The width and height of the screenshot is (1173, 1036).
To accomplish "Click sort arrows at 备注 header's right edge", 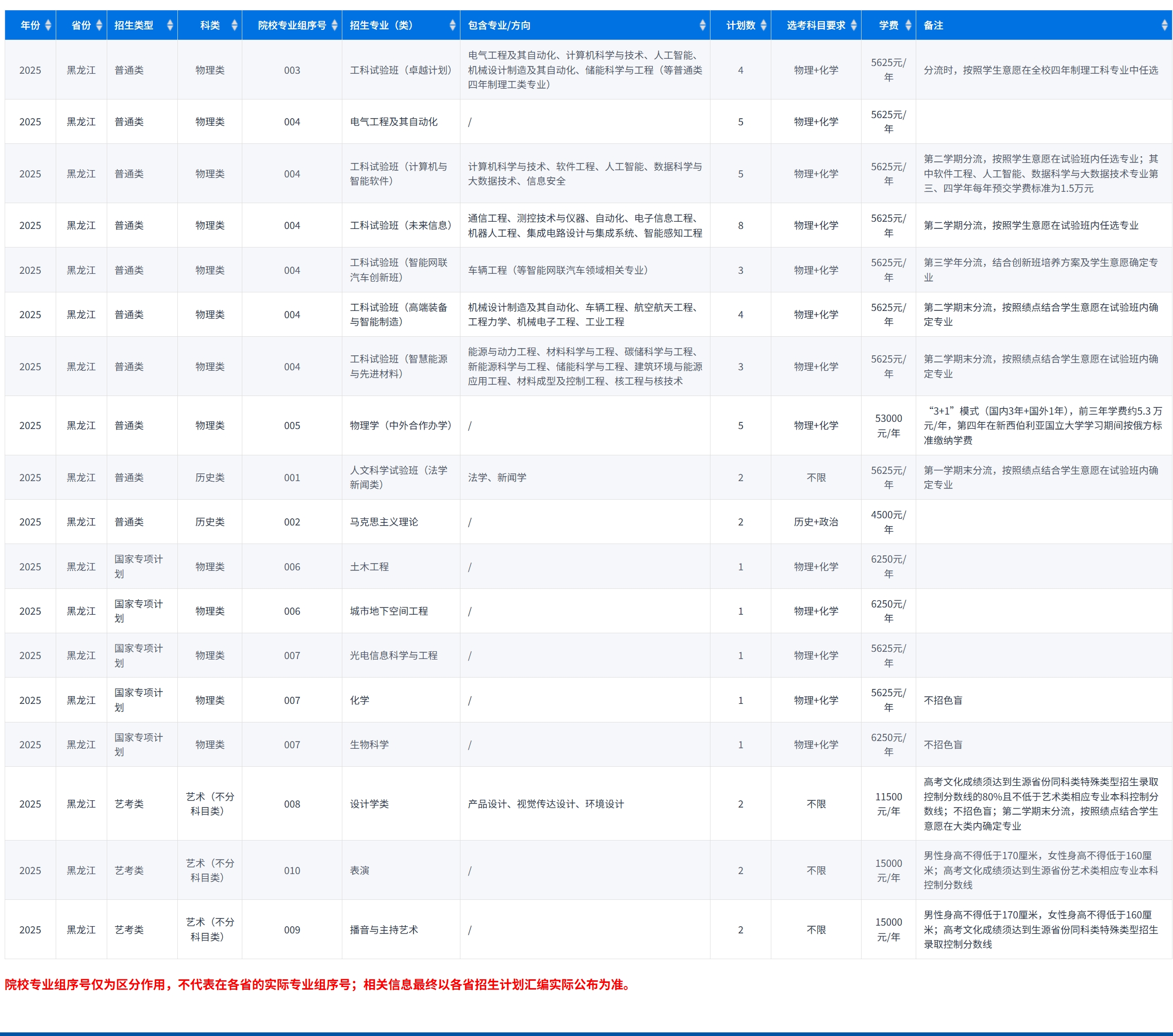I will 1164,25.
